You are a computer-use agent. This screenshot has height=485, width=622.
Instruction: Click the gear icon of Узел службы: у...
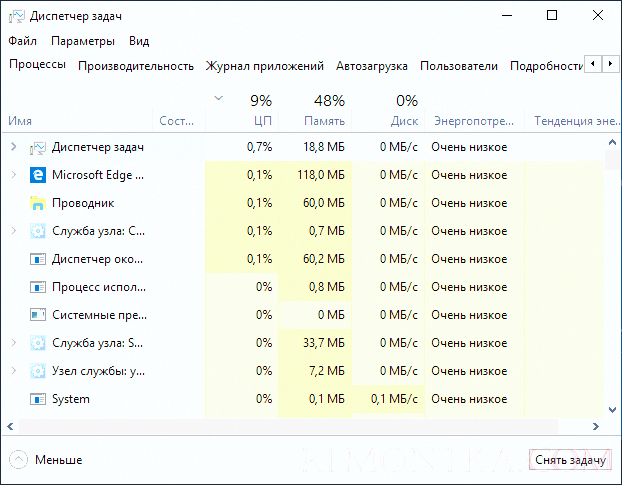point(38,371)
